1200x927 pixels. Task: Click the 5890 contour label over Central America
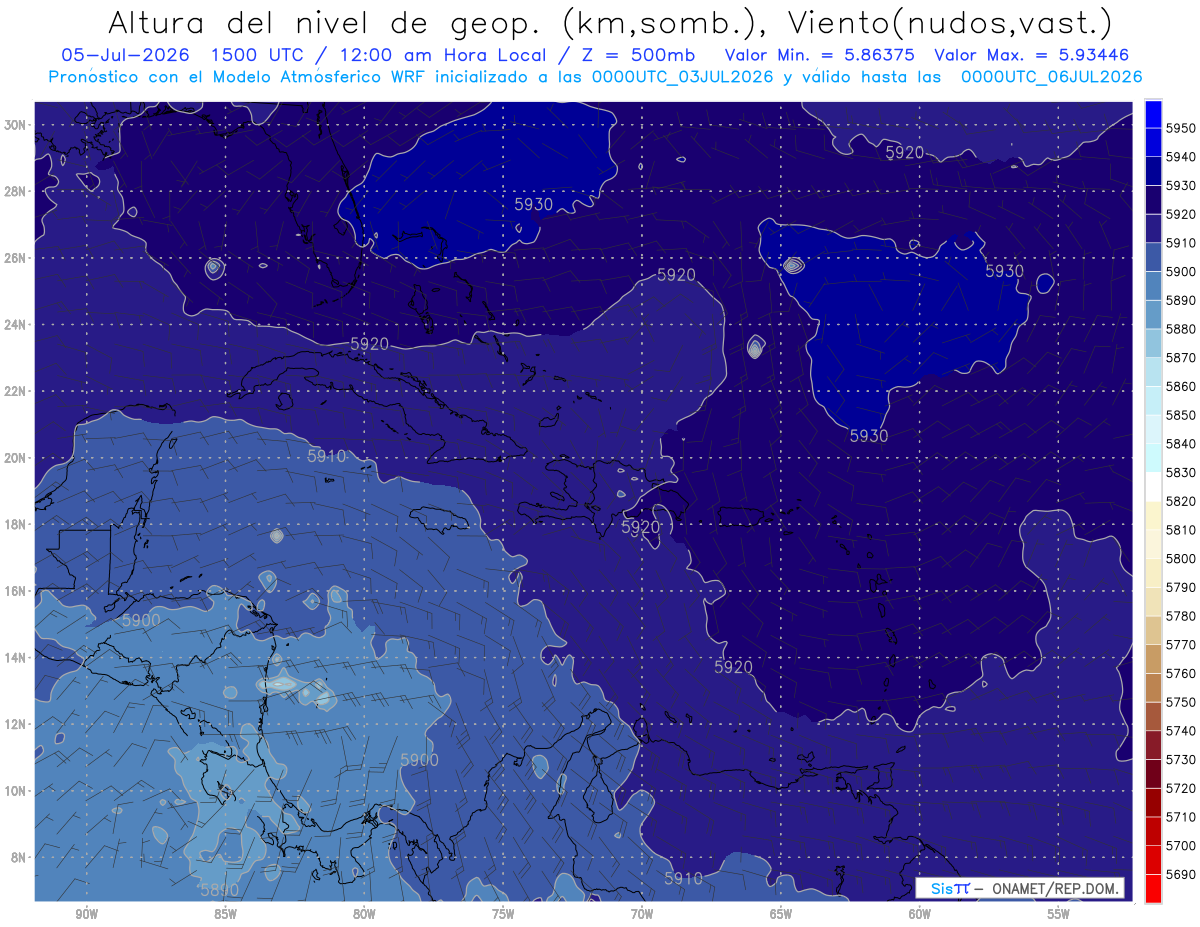click(219, 890)
